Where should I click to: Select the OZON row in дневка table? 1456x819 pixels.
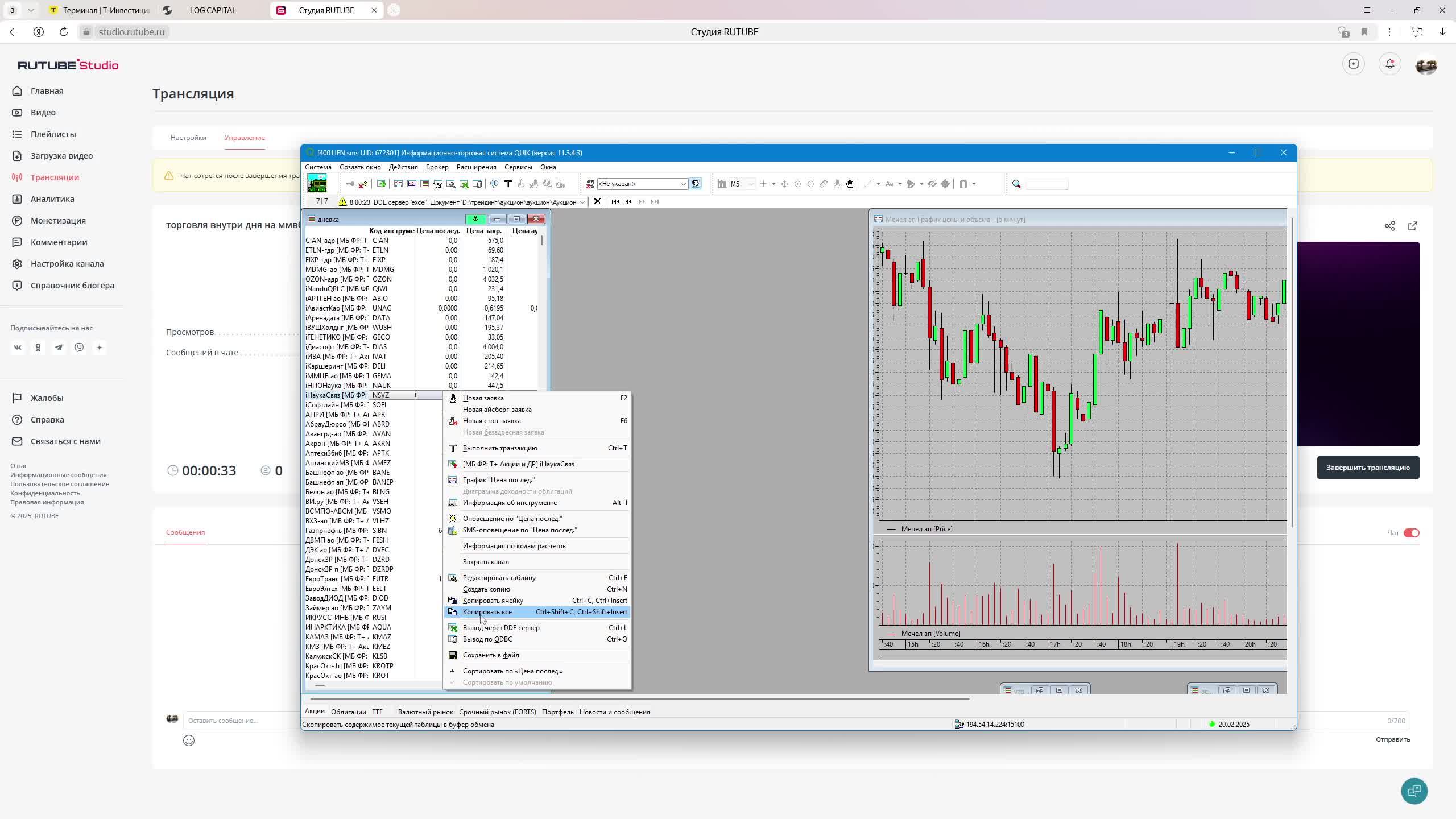[421, 279]
